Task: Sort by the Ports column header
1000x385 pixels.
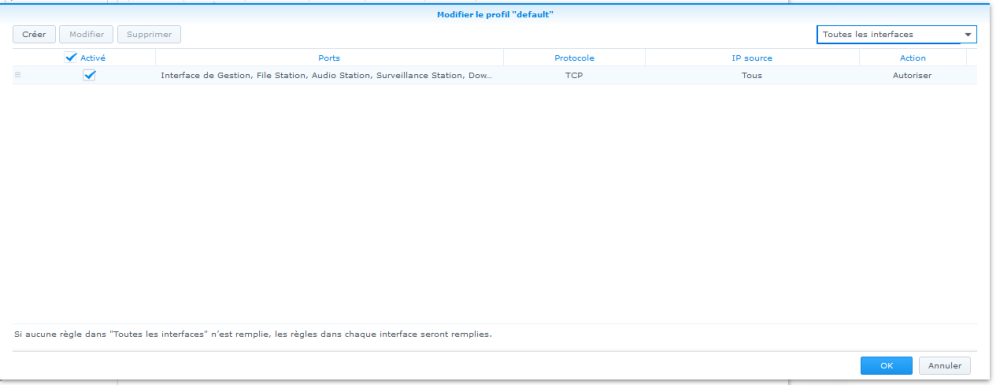Action: click(329, 58)
